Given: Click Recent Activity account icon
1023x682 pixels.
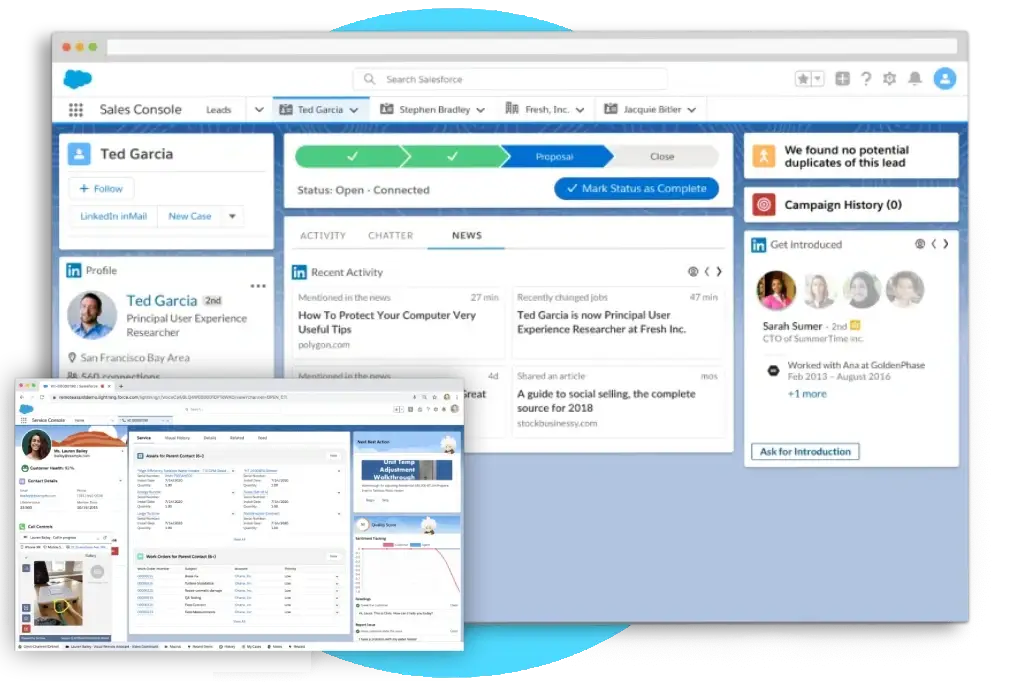Looking at the screenshot, I should point(693,271).
